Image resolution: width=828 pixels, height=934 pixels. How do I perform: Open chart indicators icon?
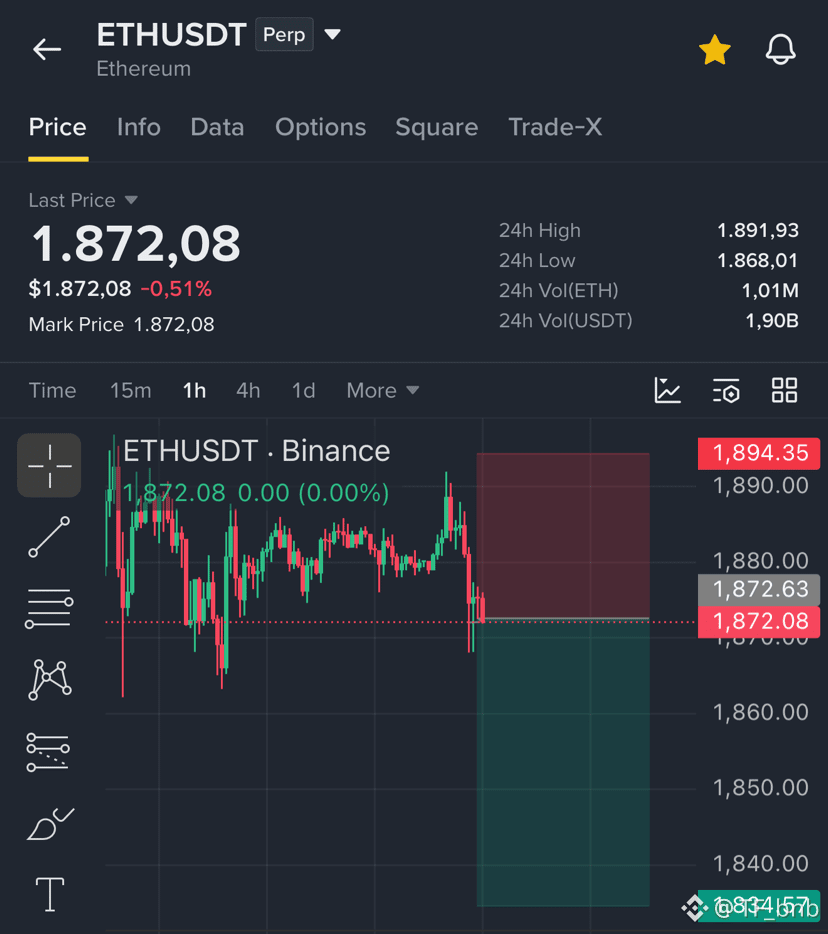tap(667, 391)
